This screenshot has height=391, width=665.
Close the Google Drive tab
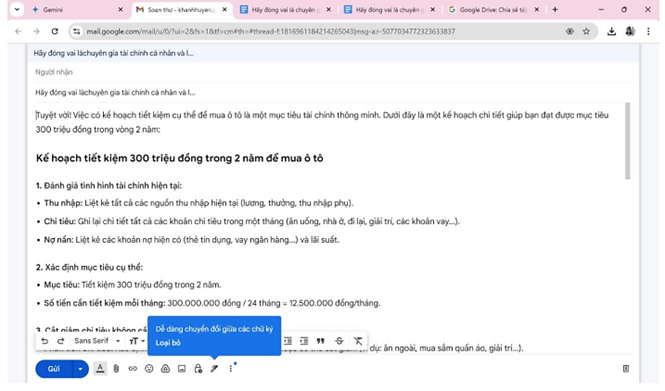click(x=536, y=9)
